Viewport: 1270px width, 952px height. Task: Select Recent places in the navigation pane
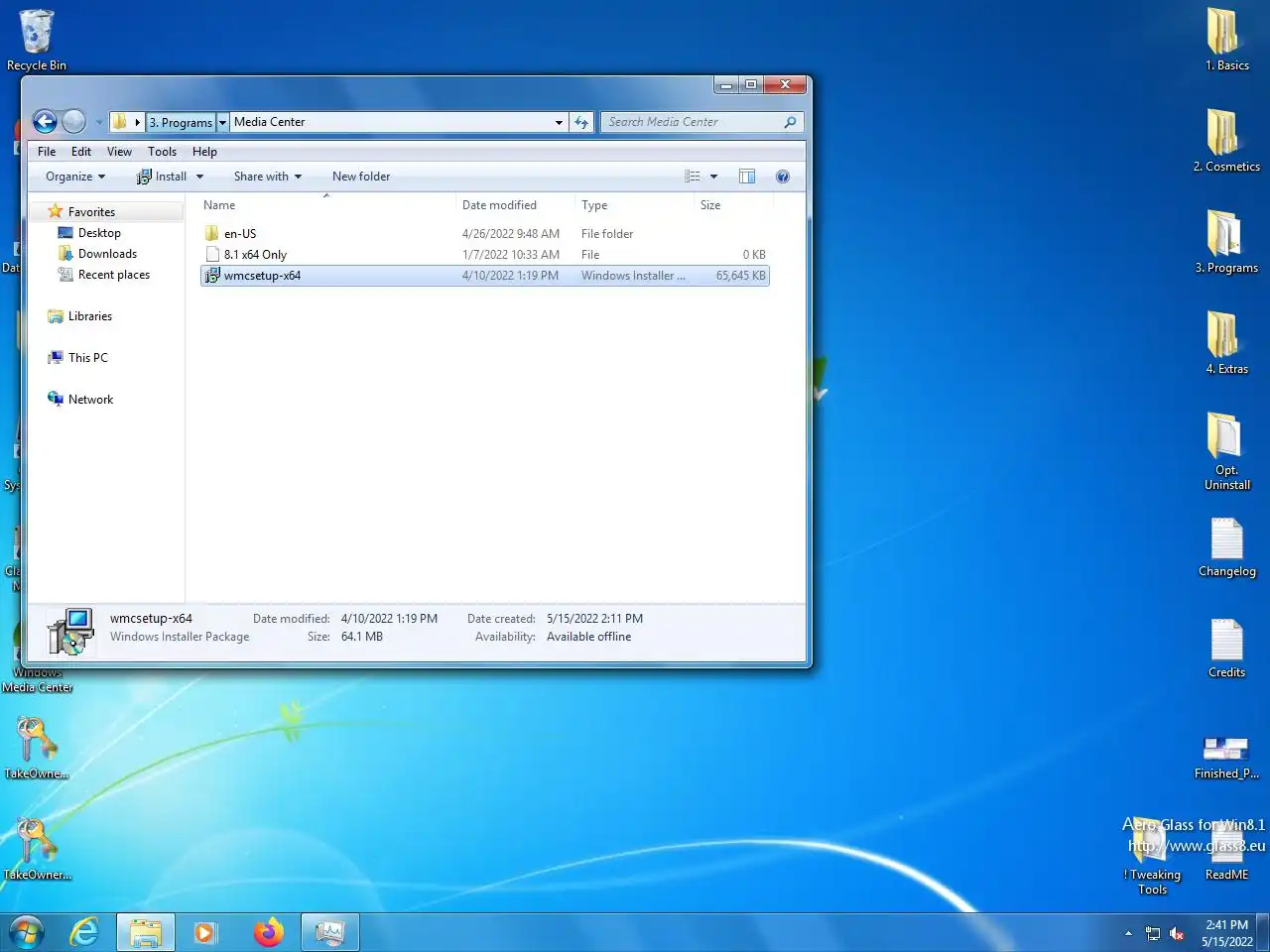point(113,275)
